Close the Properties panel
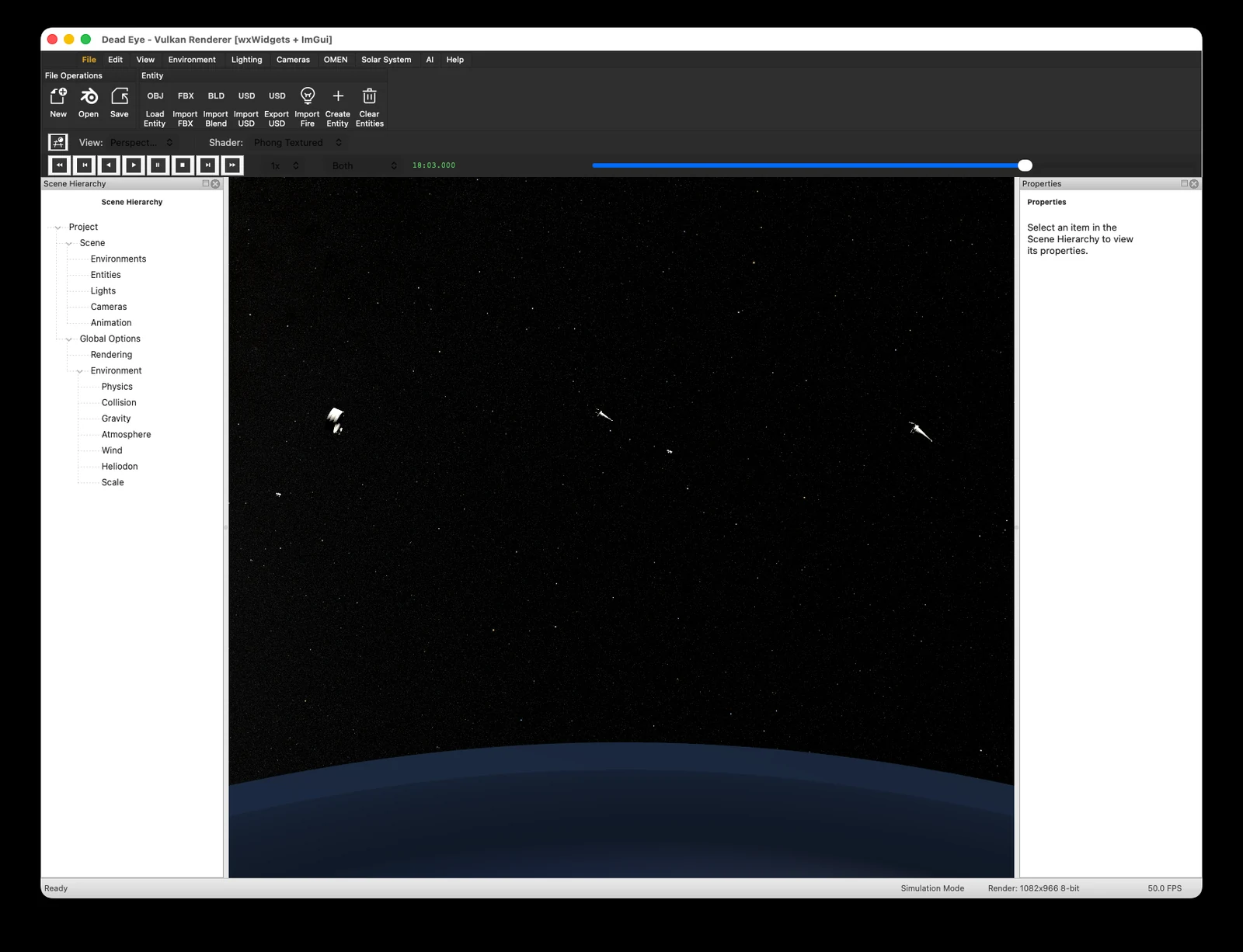The height and width of the screenshot is (952, 1243). coord(1194,184)
